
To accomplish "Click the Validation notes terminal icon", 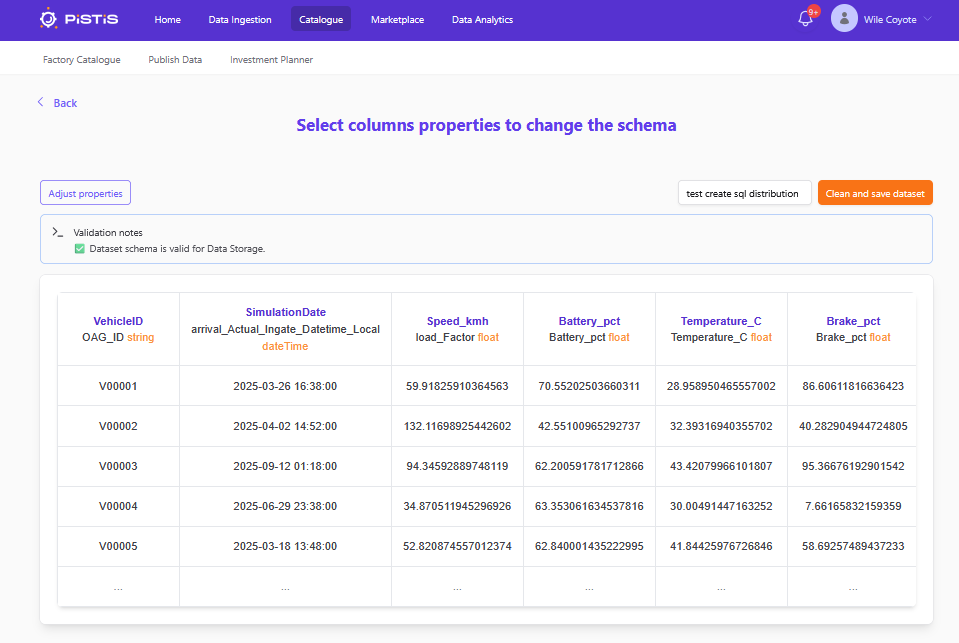I will [57, 232].
